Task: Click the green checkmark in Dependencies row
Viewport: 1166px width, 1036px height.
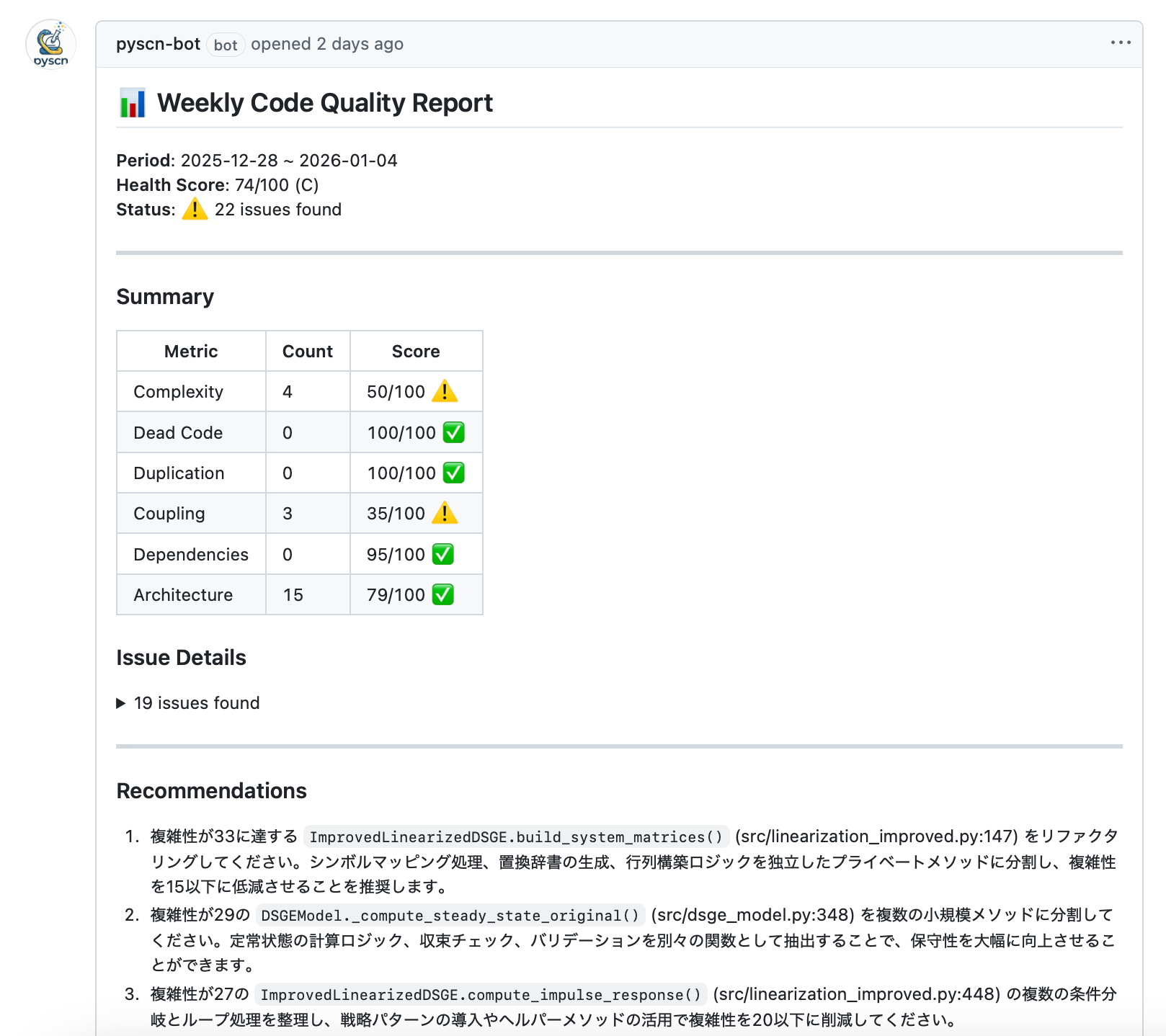Action: tap(443, 554)
